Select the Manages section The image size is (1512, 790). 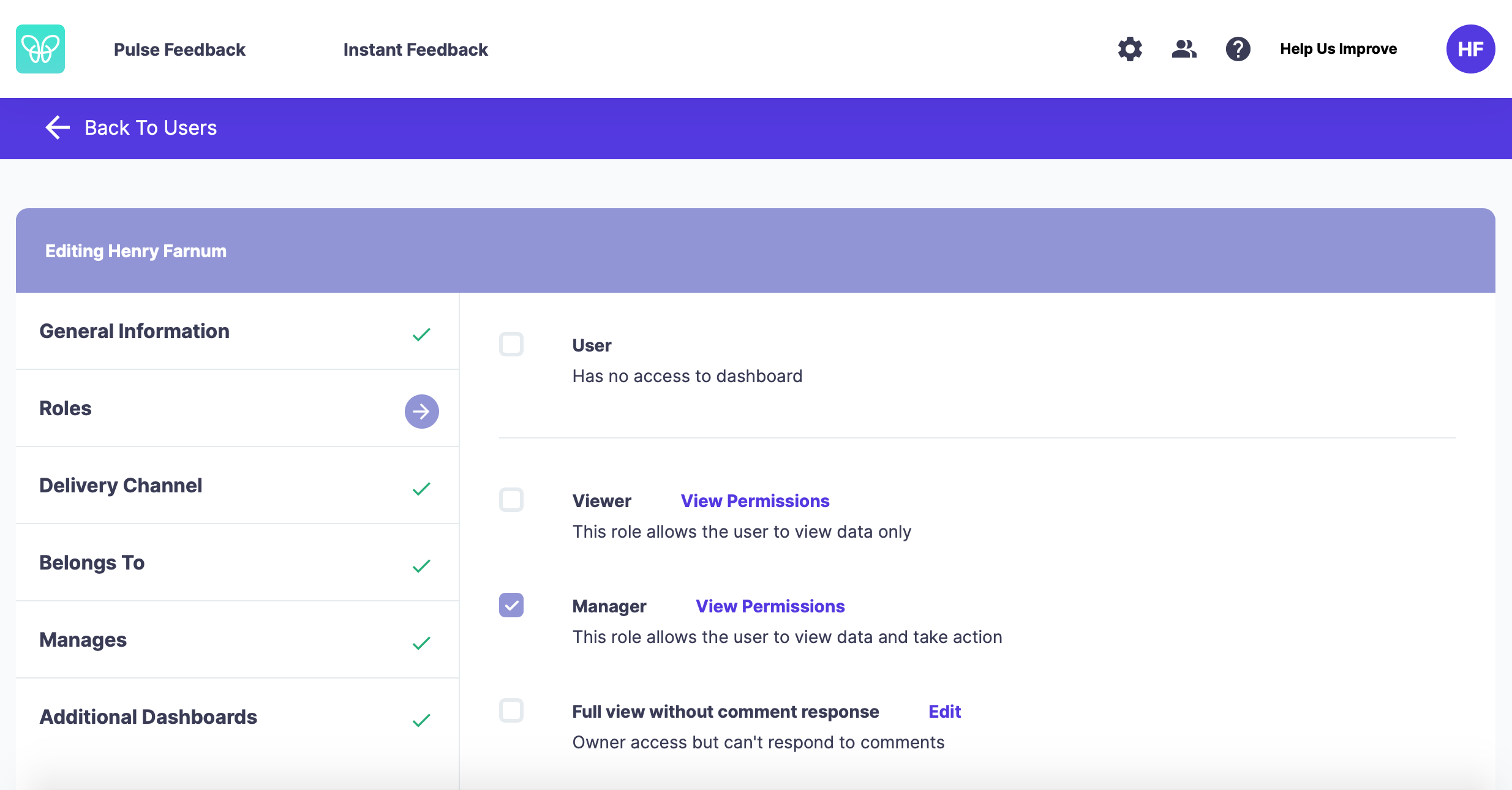(x=238, y=640)
